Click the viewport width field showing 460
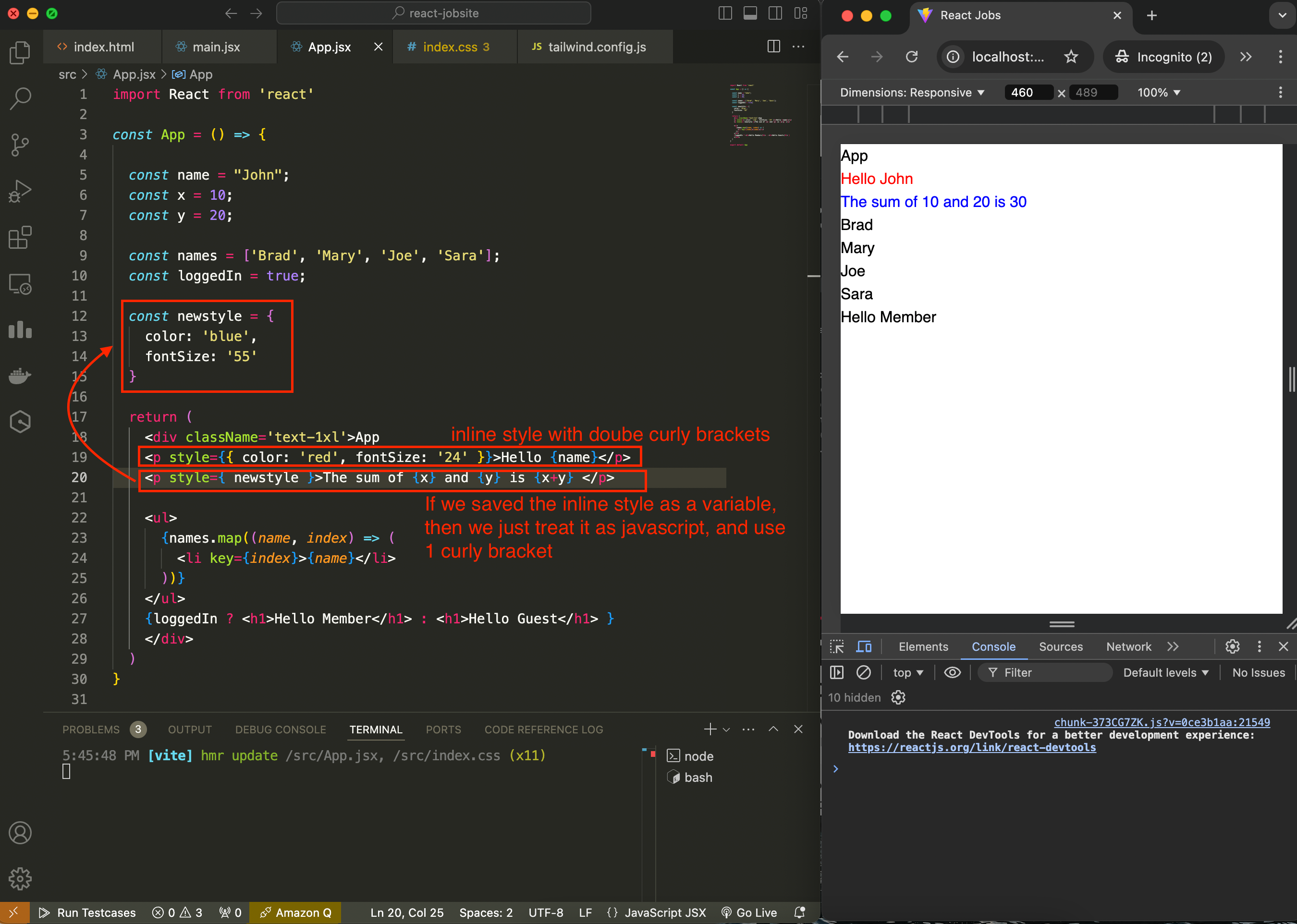Image resolution: width=1297 pixels, height=924 pixels. point(1028,93)
